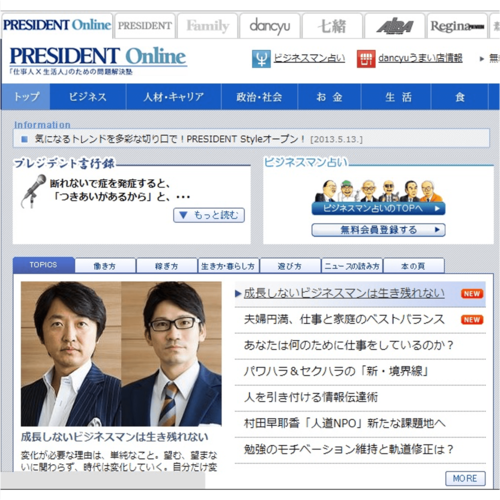The height and width of the screenshot is (500, 500).
Task: Open the ビジネス navigation menu
Action: click(88, 97)
